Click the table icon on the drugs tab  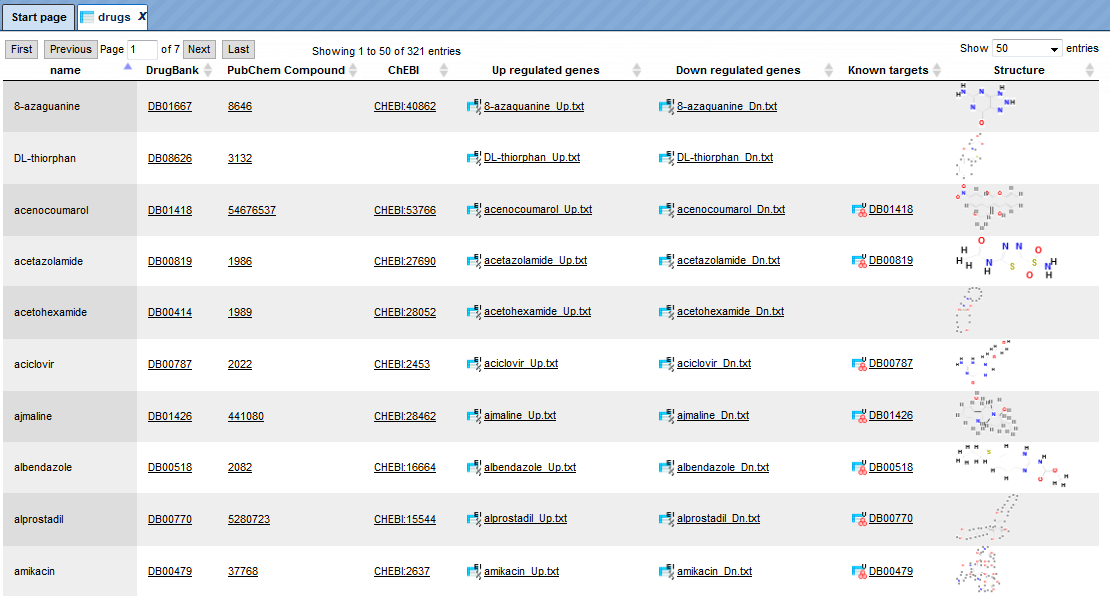click(x=87, y=17)
